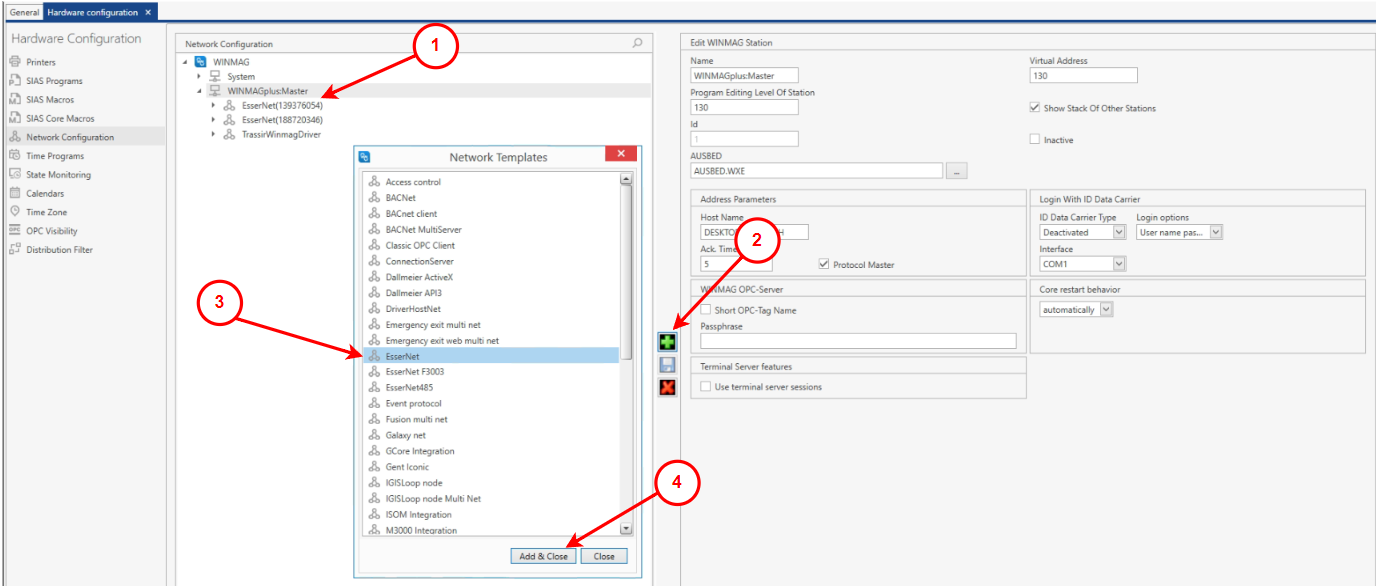Enable Short OPC-Tag Name checkbox
Viewport: 1376px width, 586px height.
(x=706, y=310)
